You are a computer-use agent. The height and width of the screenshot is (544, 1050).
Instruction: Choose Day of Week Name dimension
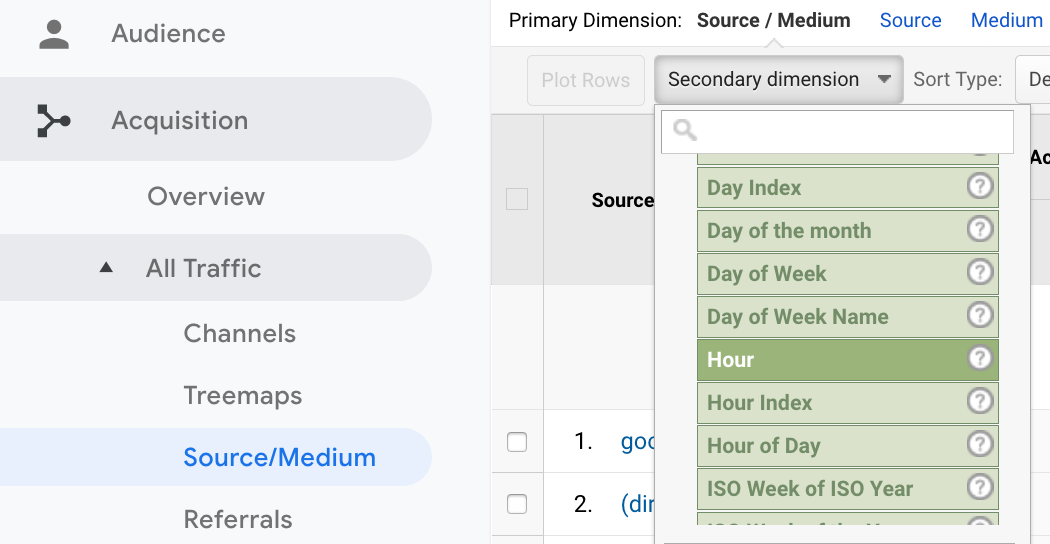click(848, 316)
